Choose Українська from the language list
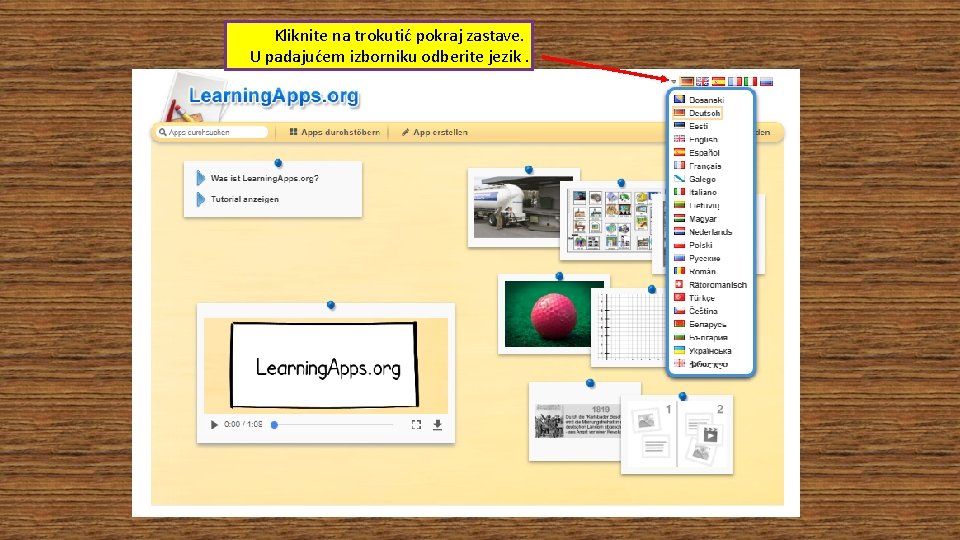 click(x=702, y=351)
